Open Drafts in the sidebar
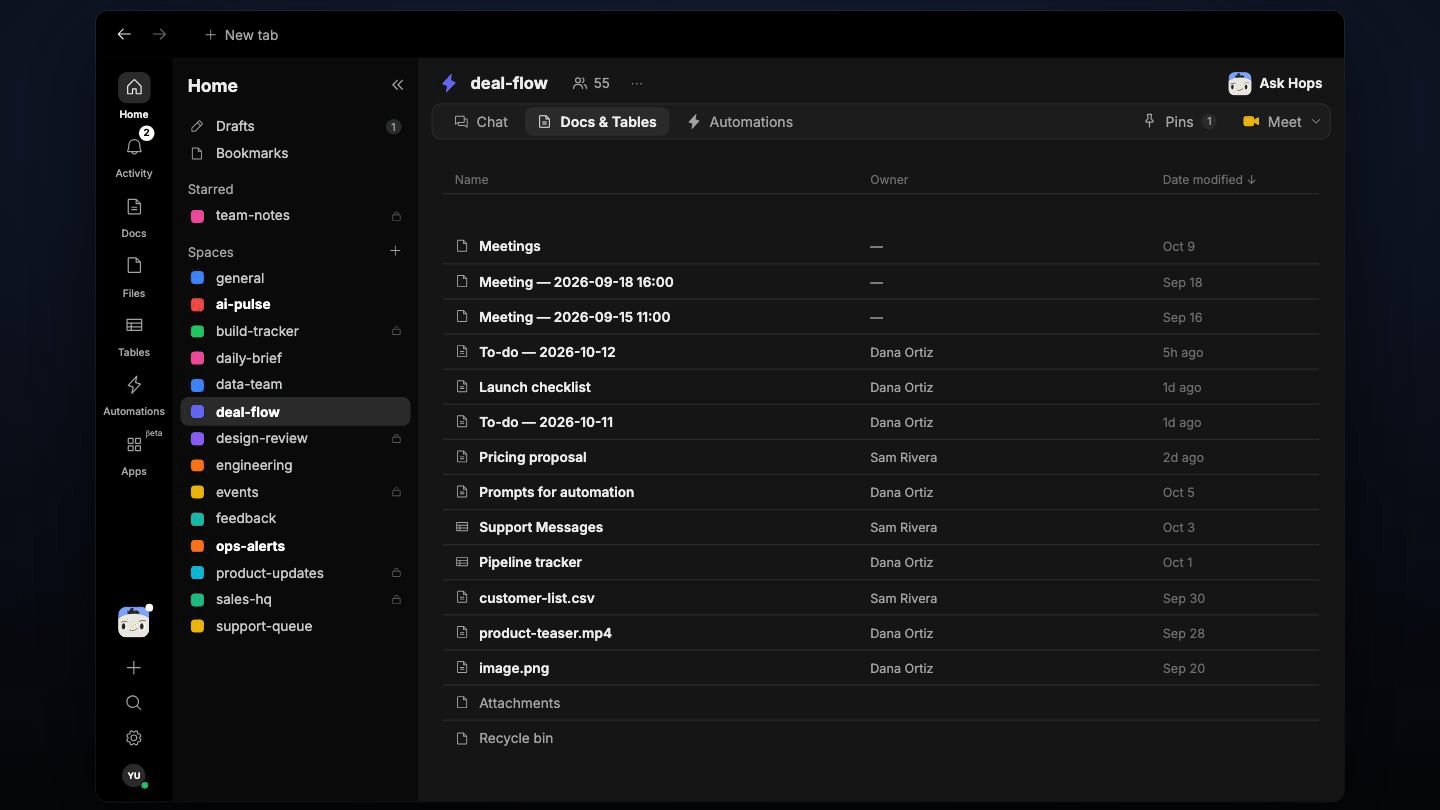 [295, 126]
